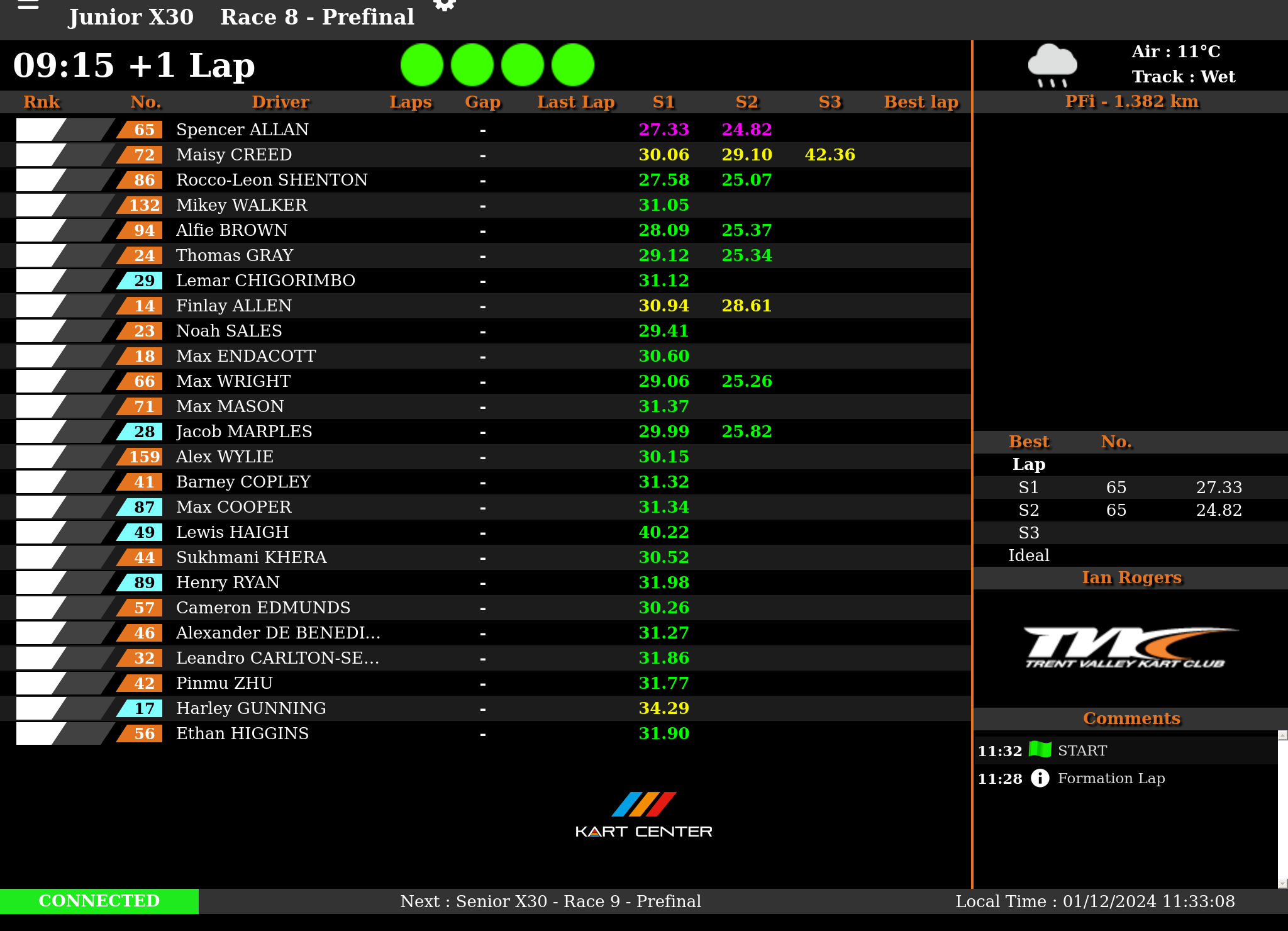The height and width of the screenshot is (931, 1288).
Task: Click the Last Lap column header
Action: (575, 102)
